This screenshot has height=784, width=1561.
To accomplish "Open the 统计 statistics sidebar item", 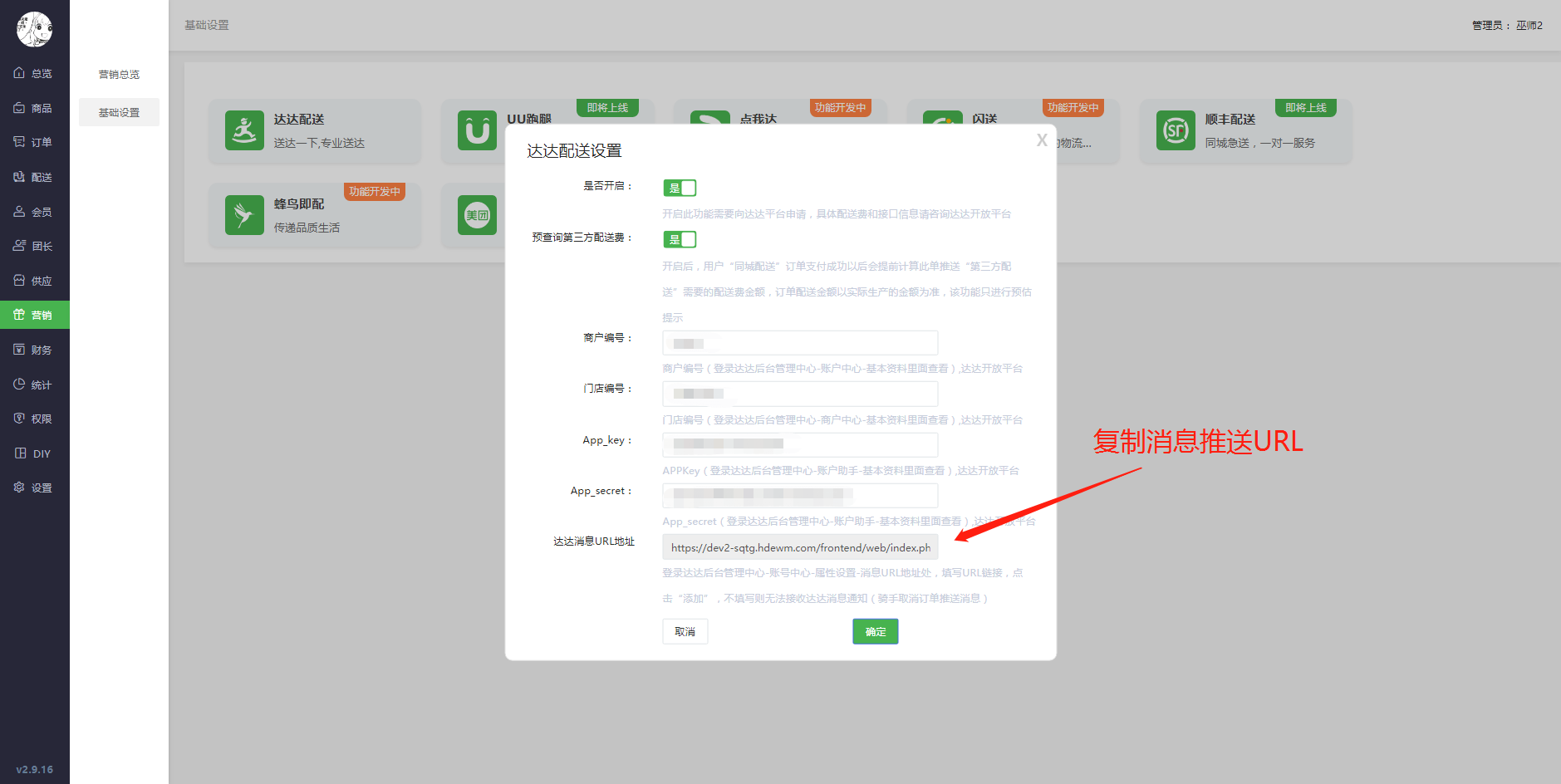I will (x=34, y=385).
